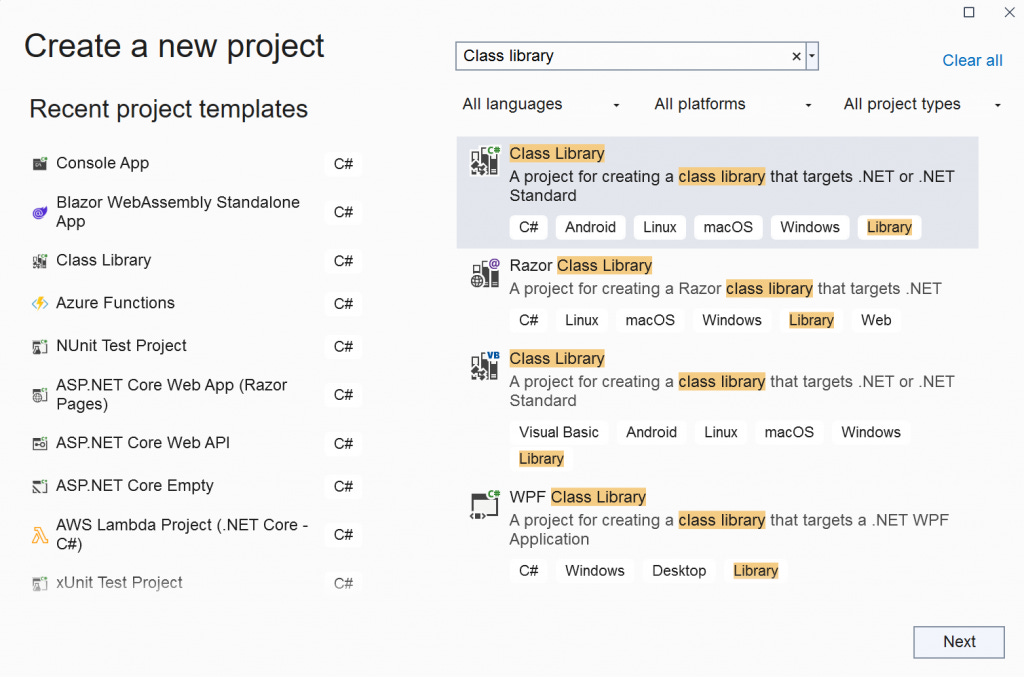Click the Clear all link
1024x677 pixels.
click(972, 61)
